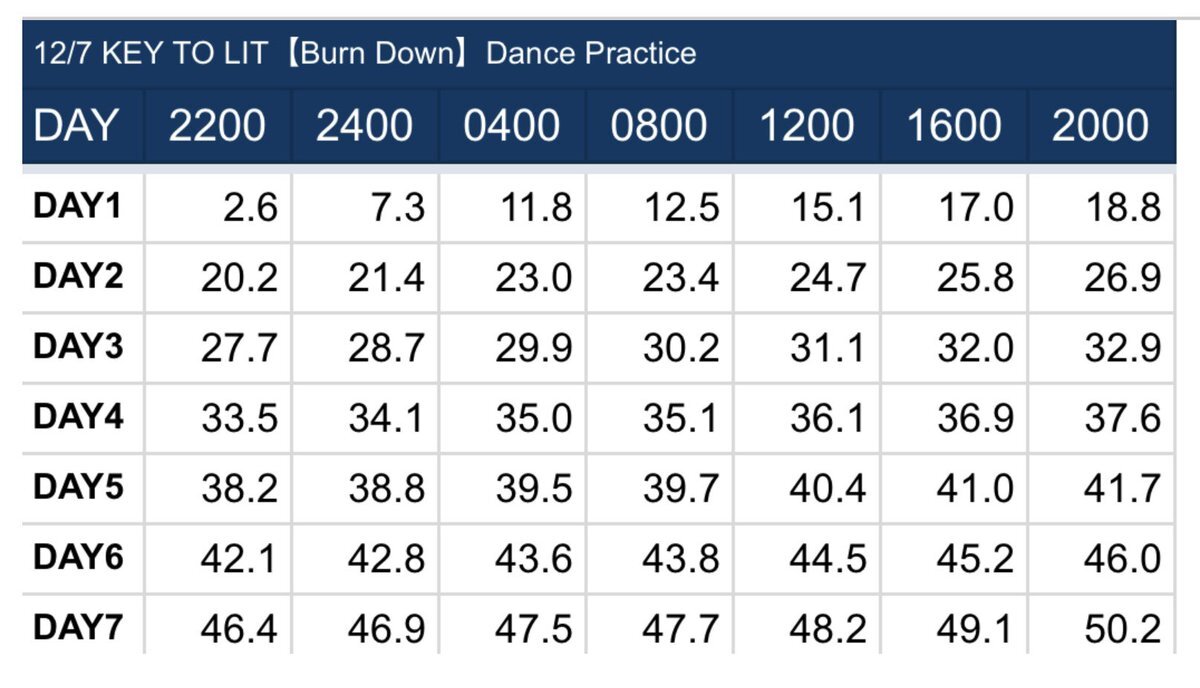Select the DAY3 row label

[x=79, y=346]
